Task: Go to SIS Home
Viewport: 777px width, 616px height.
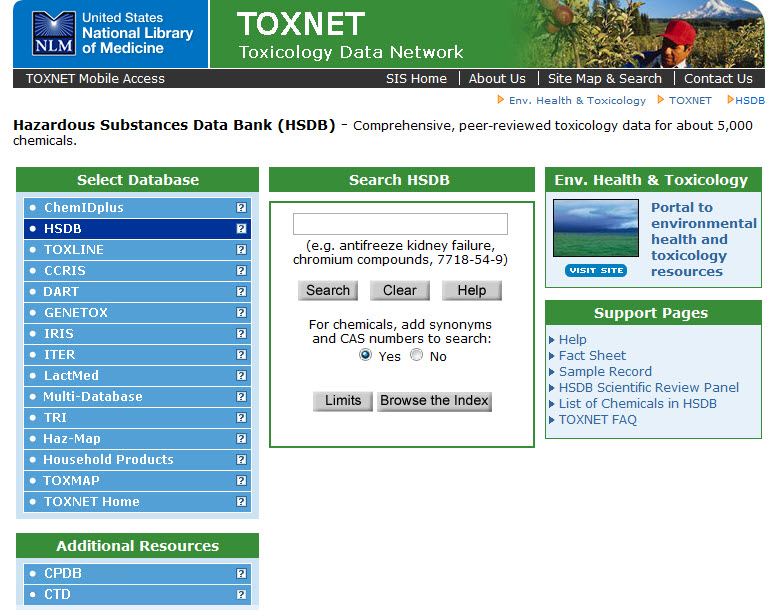Action: click(416, 79)
